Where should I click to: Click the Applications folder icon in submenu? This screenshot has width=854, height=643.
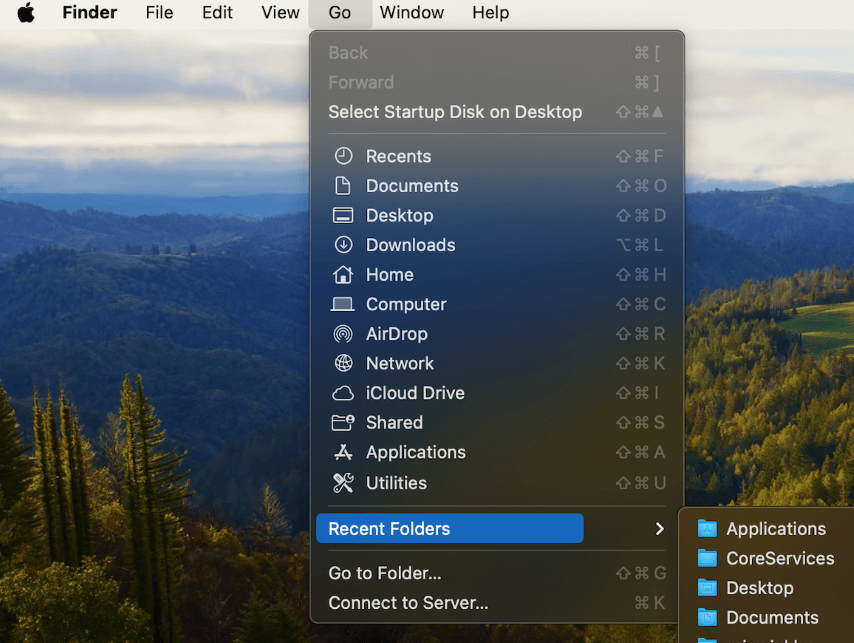pyautogui.click(x=707, y=529)
